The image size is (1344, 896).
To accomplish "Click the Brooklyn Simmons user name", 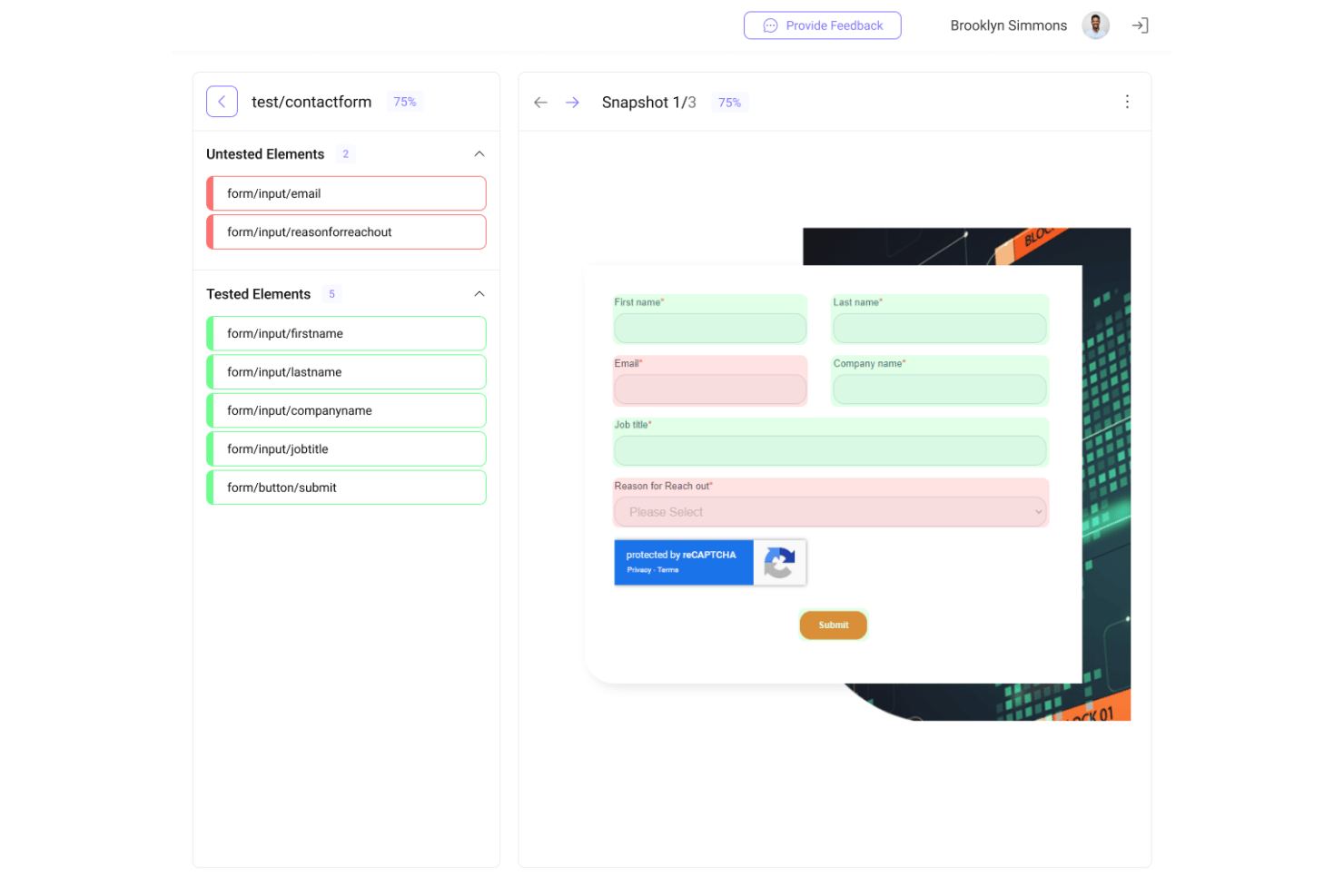I will coord(1008,25).
